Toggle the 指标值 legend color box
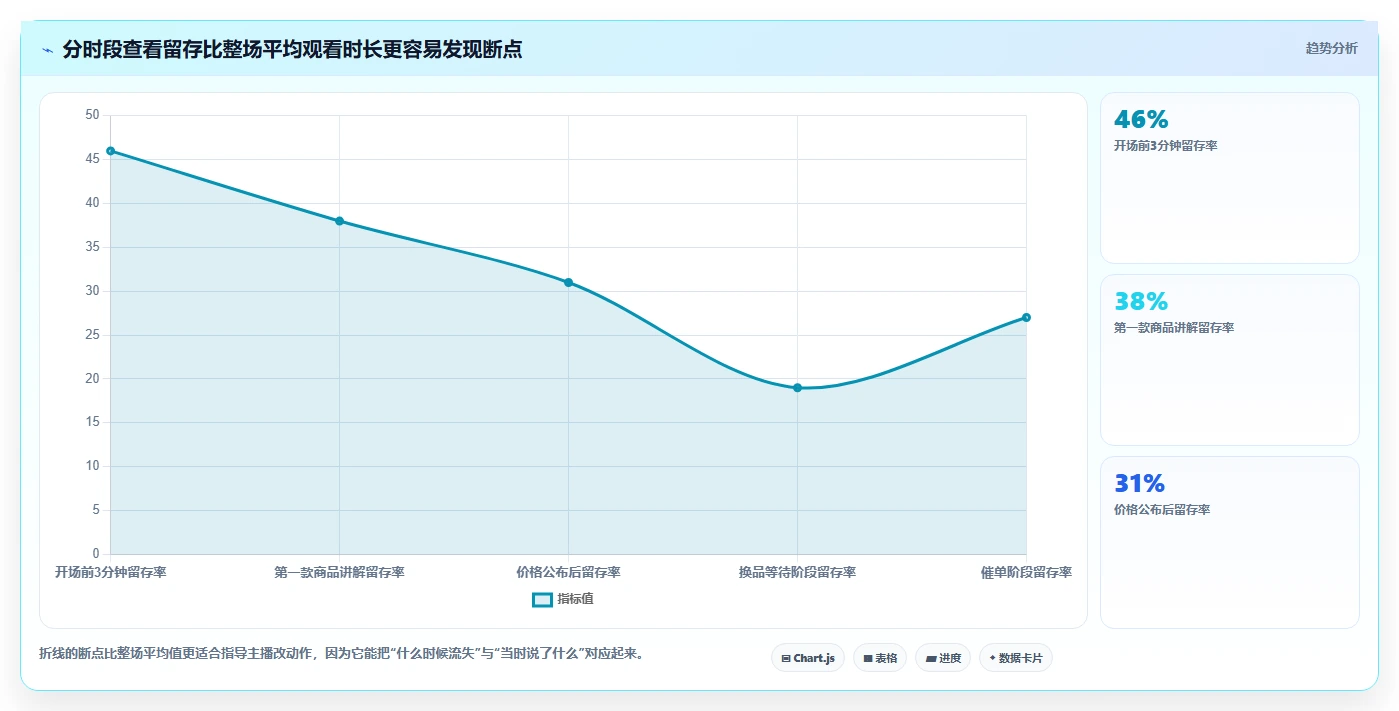This screenshot has height=711, width=1399. click(542, 599)
